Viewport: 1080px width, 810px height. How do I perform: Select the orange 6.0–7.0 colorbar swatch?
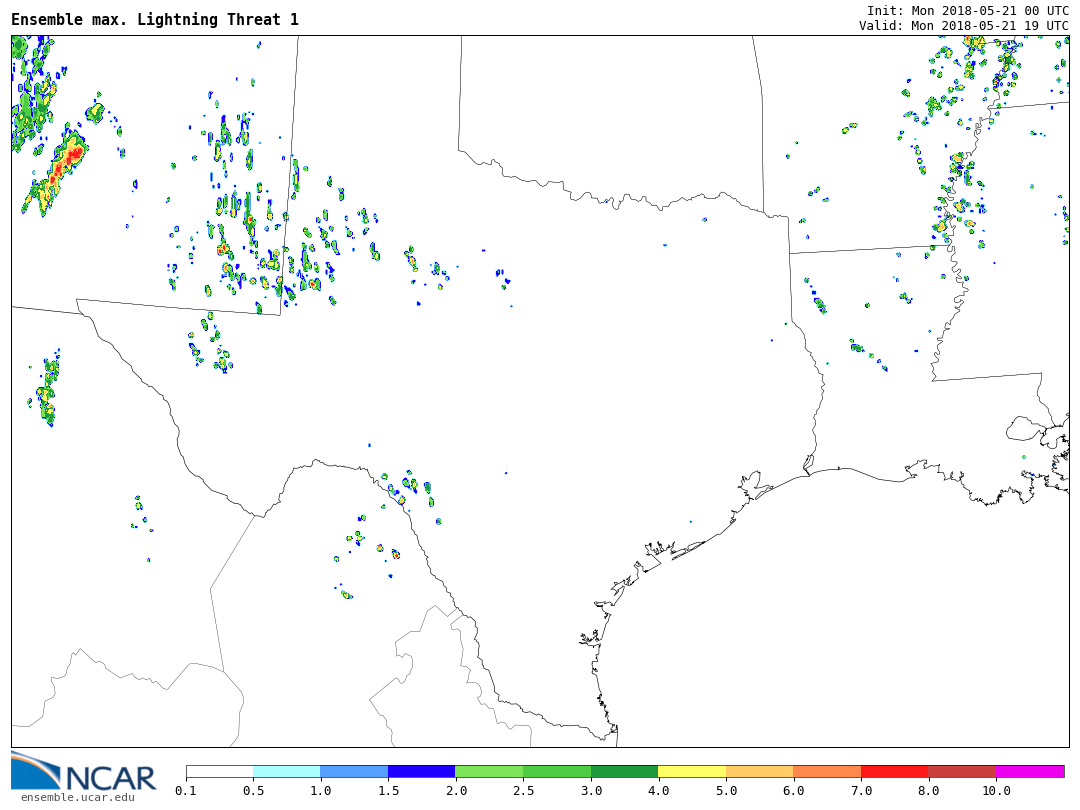pyautogui.click(x=827, y=772)
